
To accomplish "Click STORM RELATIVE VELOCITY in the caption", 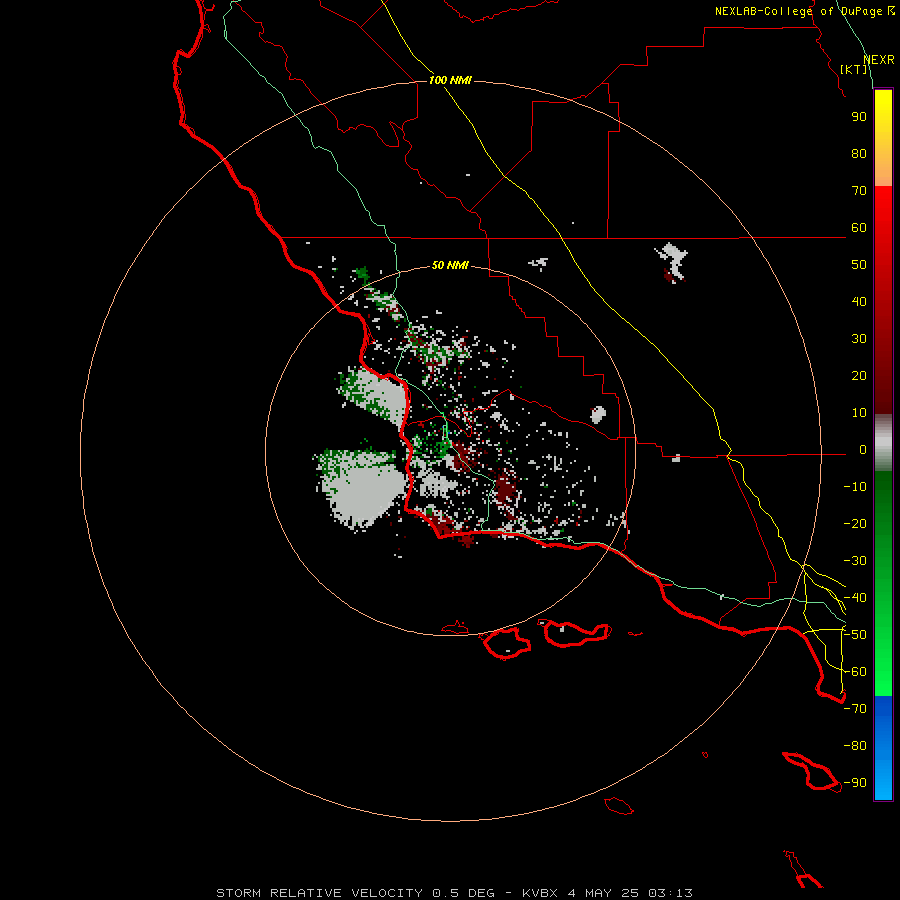I will (320, 893).
